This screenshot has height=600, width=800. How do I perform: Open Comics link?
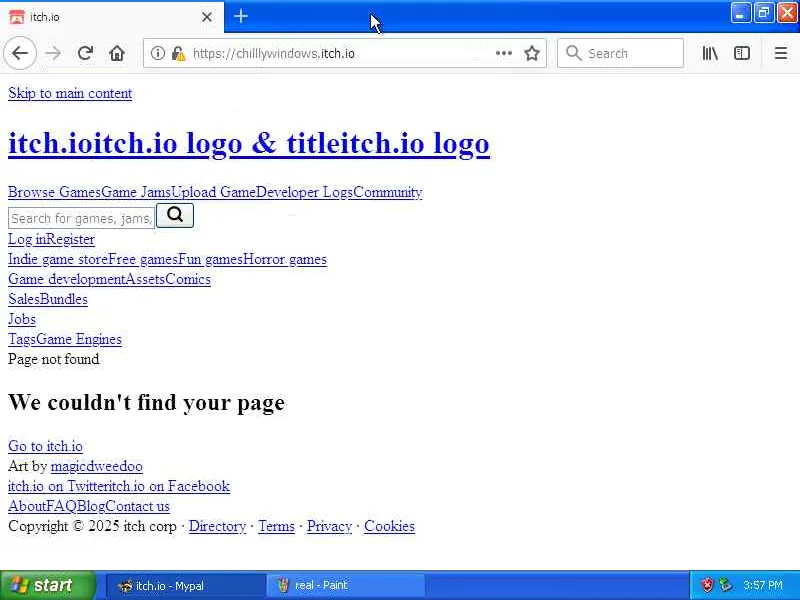coord(188,279)
